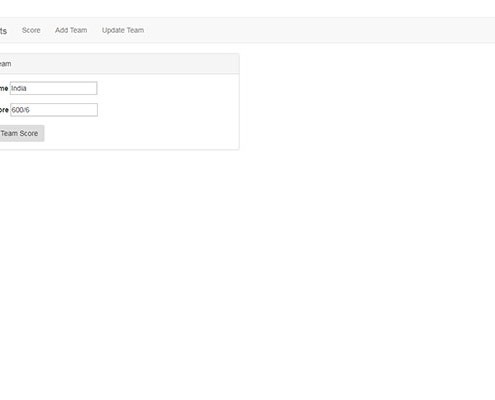This screenshot has width=495, height=400.
Task: Click the bold score label beside 600/6 field
Action: [4, 110]
